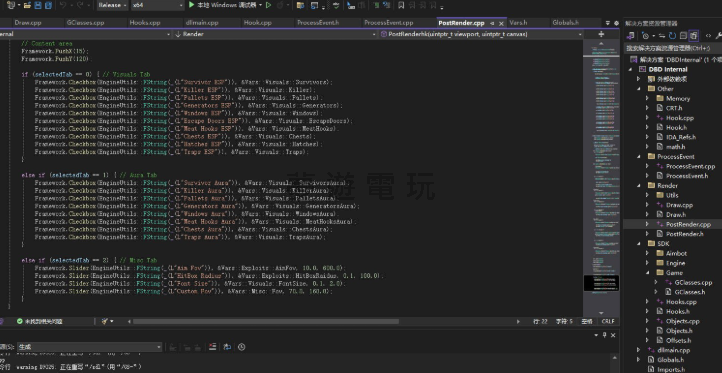
Task: Open the Release configuration dropdown
Action: click(x=112, y=5)
